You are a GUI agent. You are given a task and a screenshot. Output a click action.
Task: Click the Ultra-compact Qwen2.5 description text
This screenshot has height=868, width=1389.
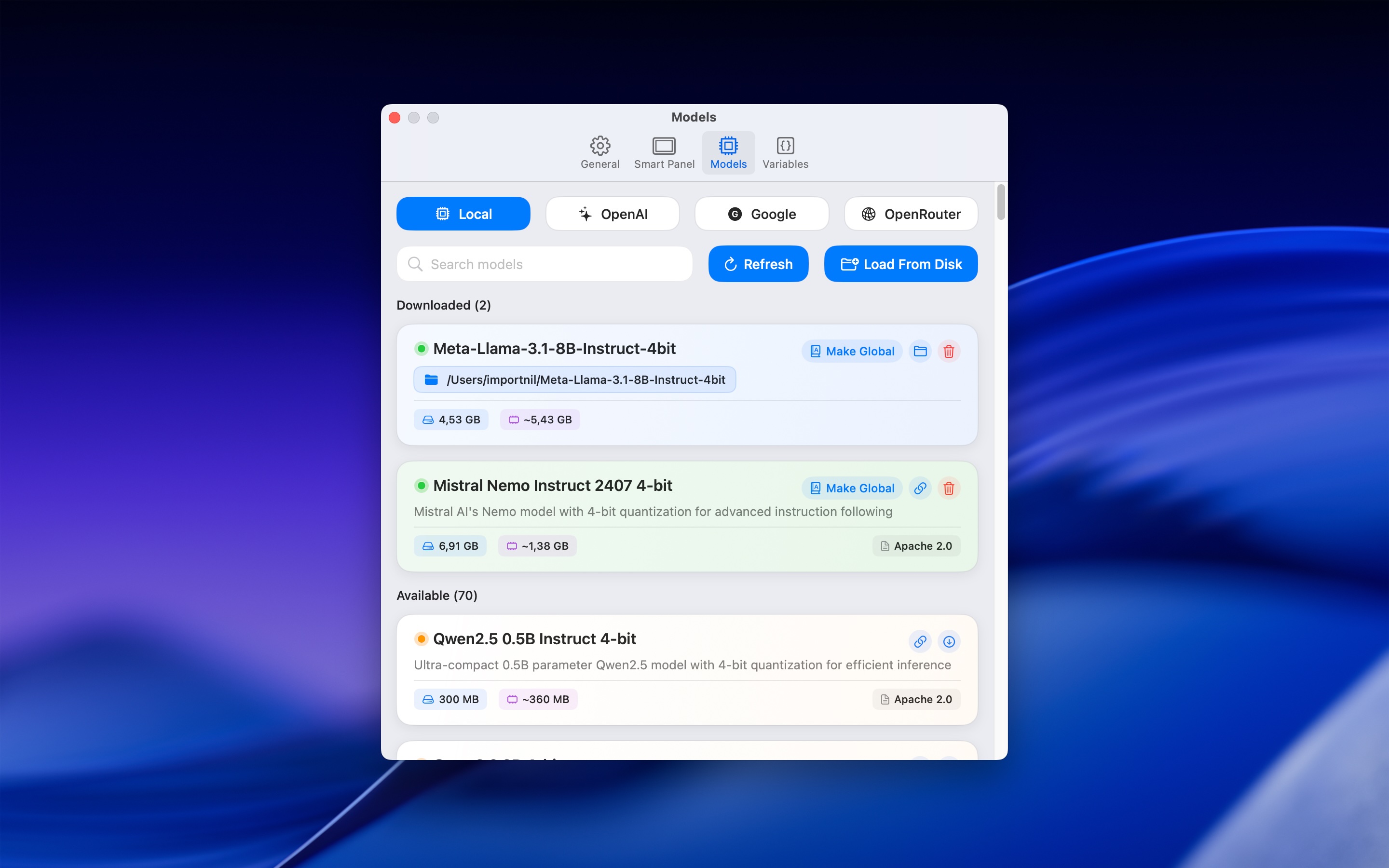[682, 665]
